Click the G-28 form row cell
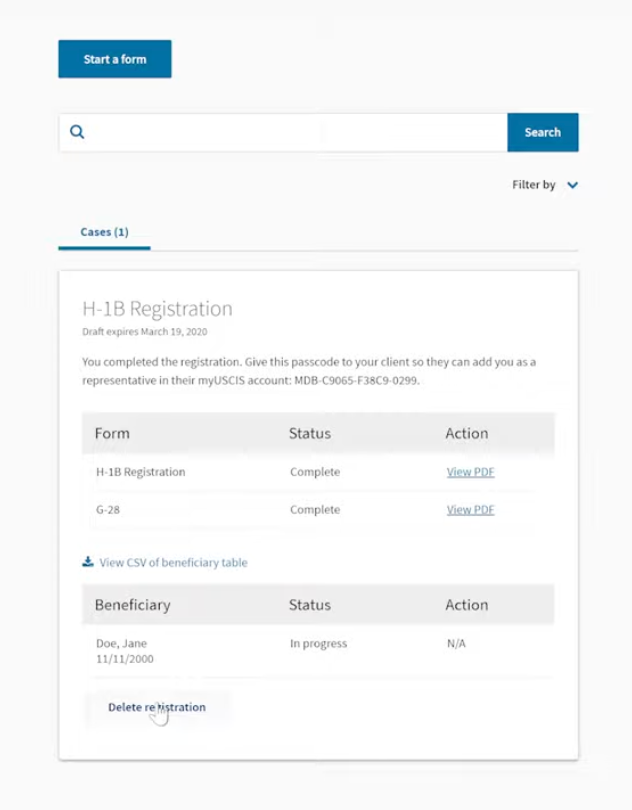 (108, 509)
